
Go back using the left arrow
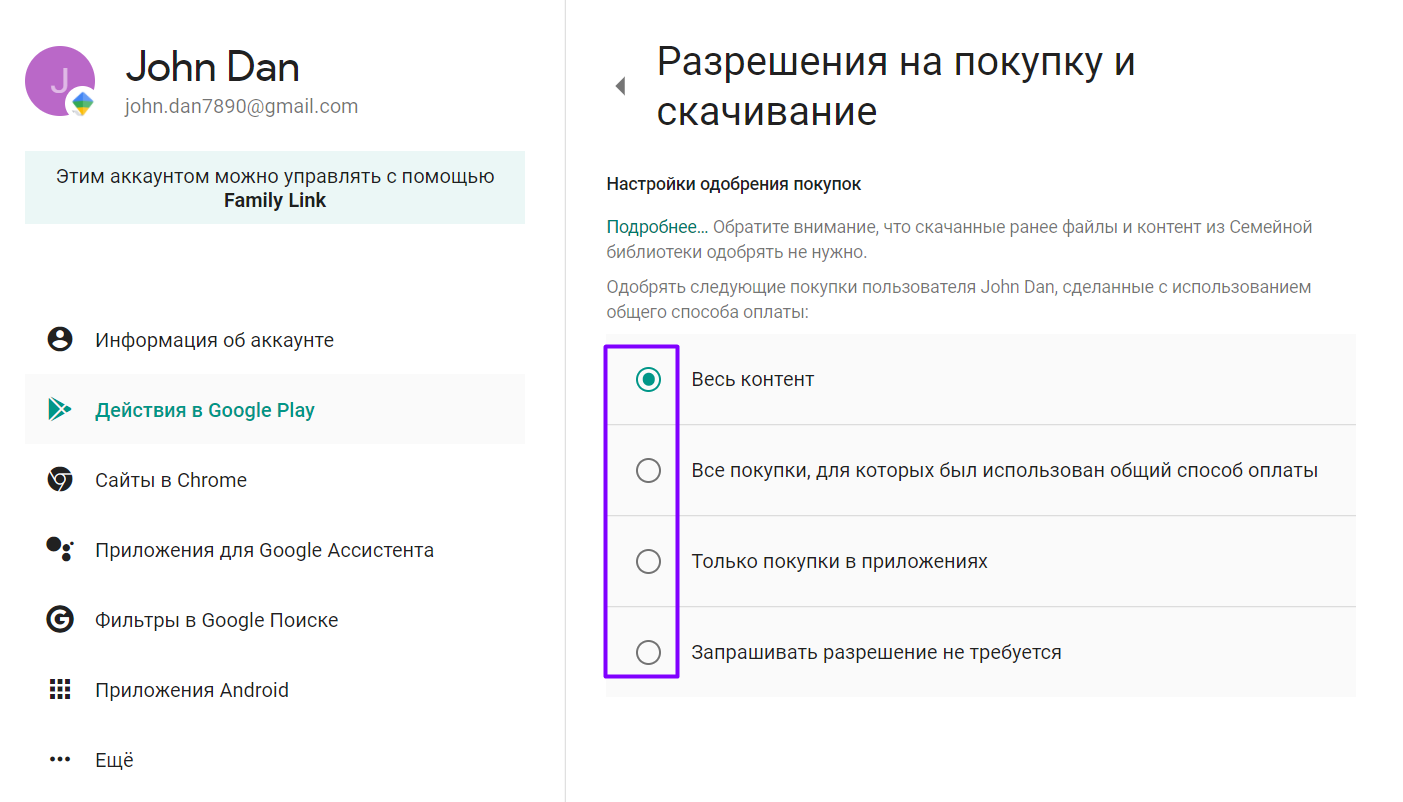[x=620, y=86]
